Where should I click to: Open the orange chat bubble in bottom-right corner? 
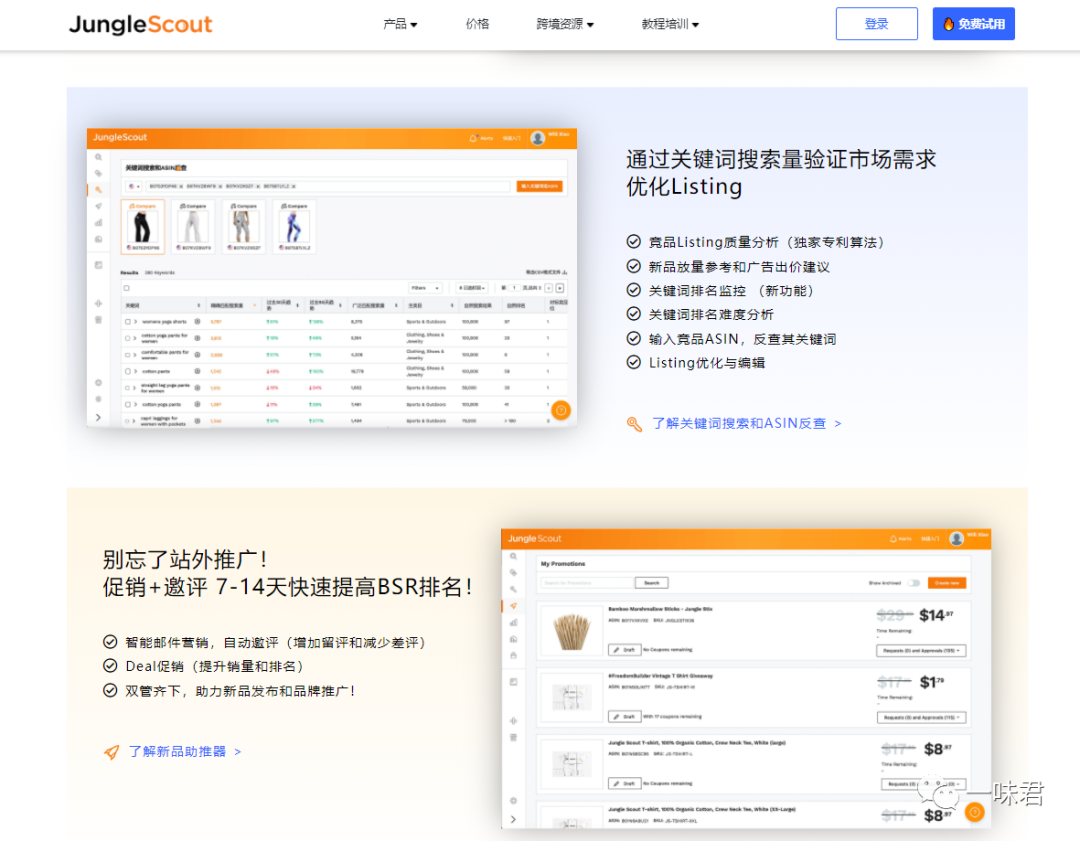click(x=973, y=812)
